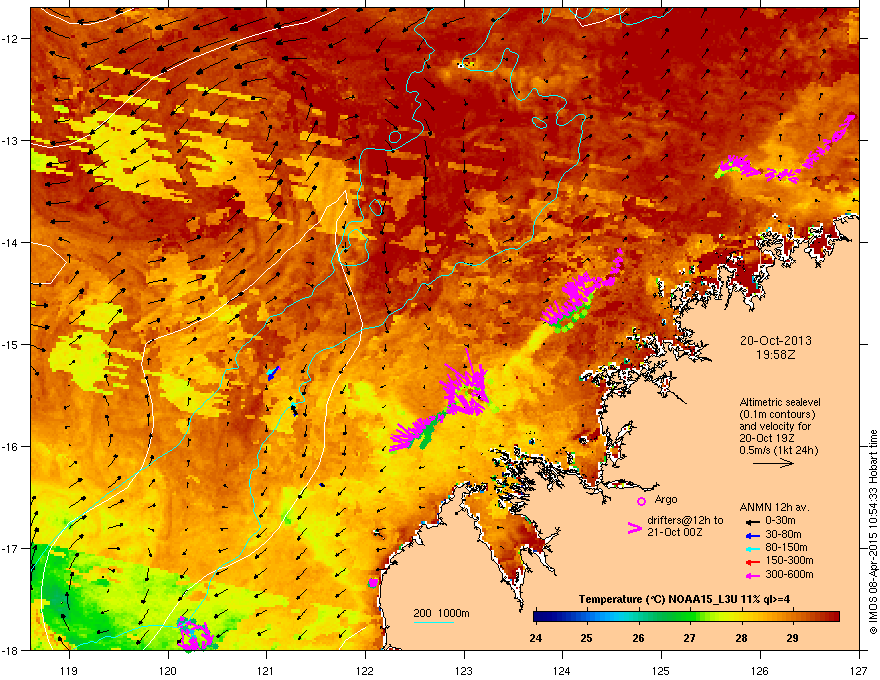Screen dimensions: 880x680
Task: Click the latitude axis label -15
Action: [x=10, y=344]
